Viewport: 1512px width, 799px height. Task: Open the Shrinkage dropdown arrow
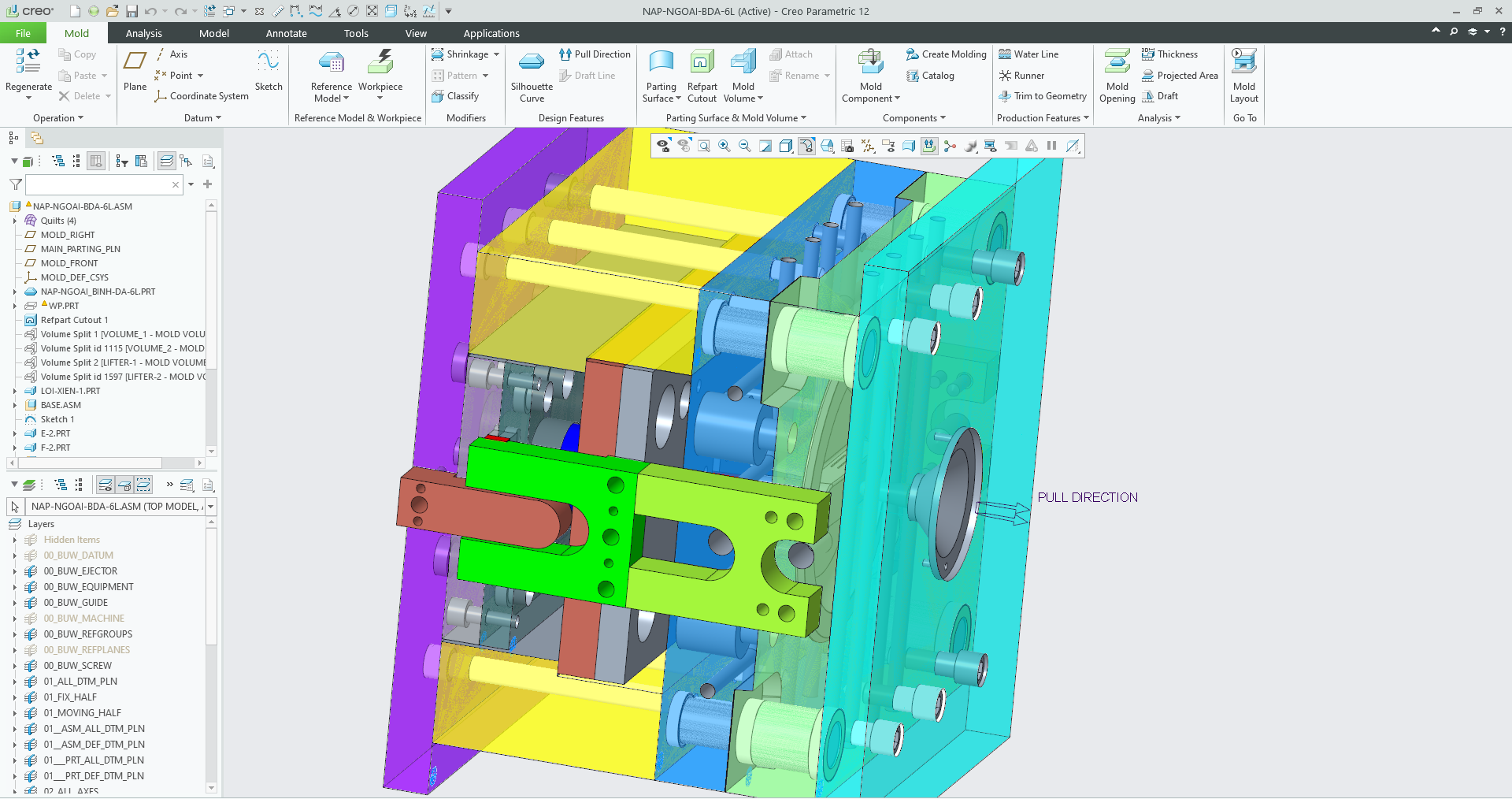pyautogui.click(x=496, y=54)
